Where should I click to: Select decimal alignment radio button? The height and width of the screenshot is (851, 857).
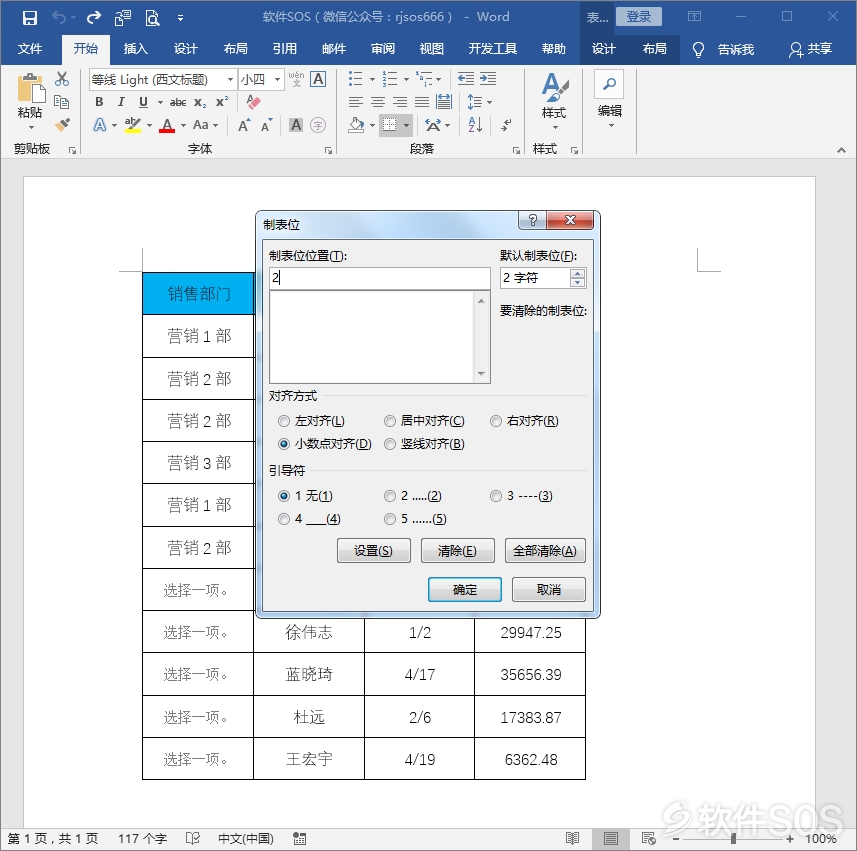(284, 444)
